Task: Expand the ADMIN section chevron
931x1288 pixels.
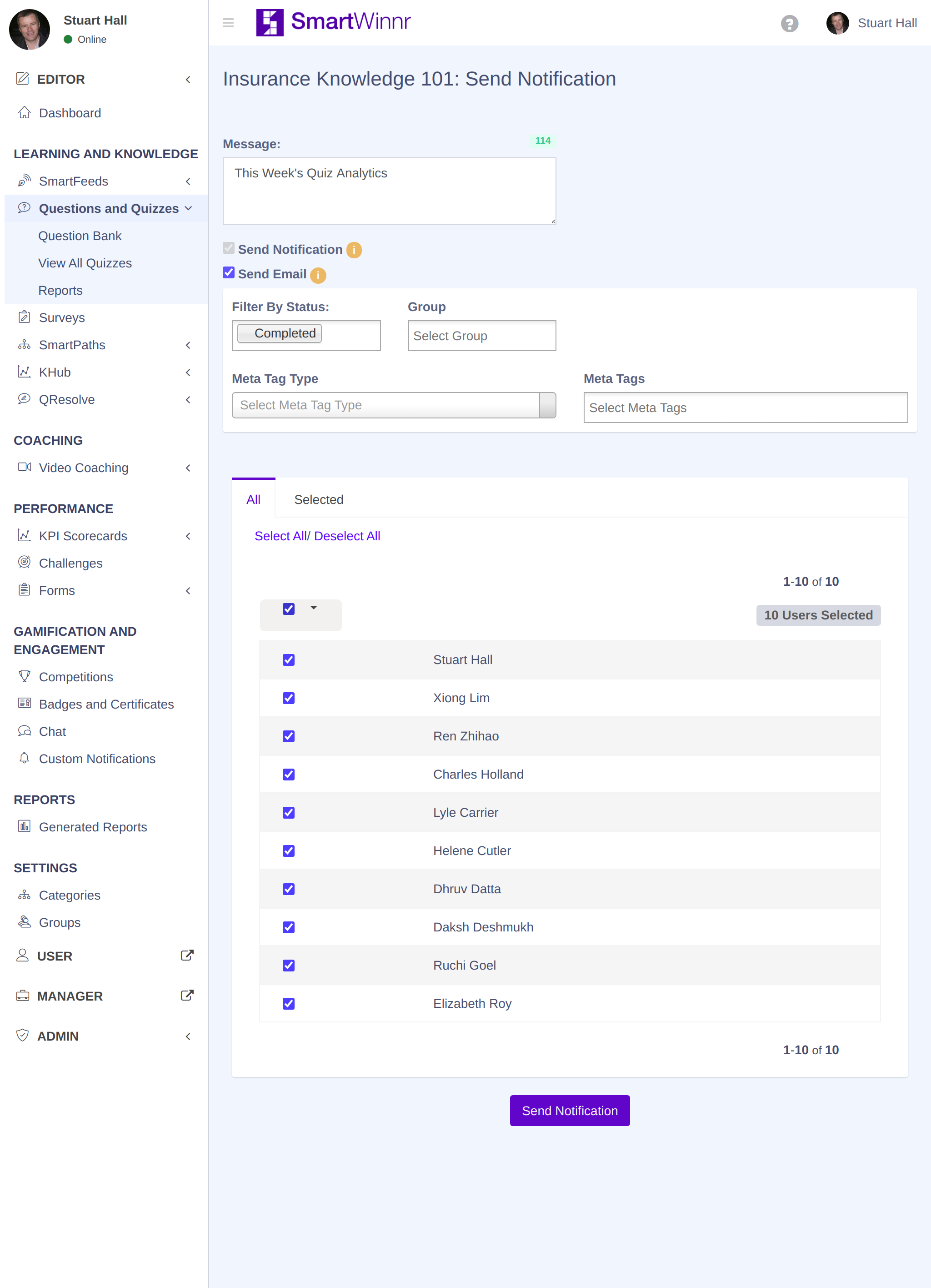Action: pyautogui.click(x=188, y=1036)
